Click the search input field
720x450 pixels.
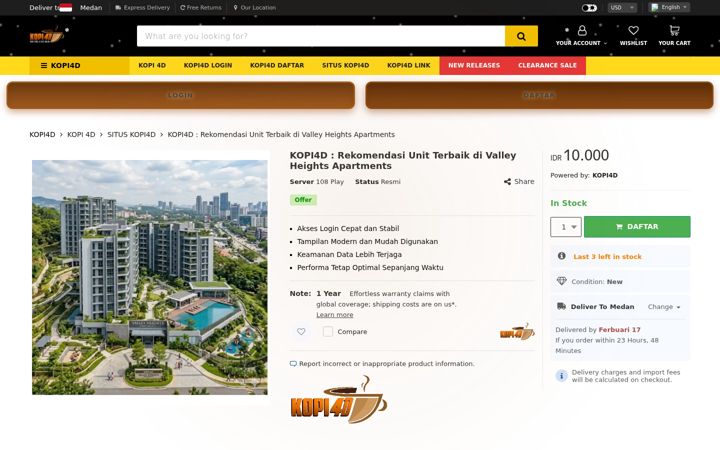[321, 36]
